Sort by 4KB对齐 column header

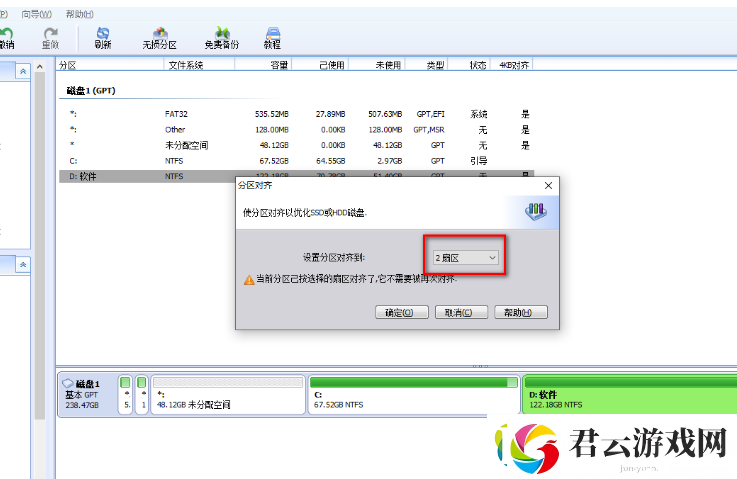point(511,65)
